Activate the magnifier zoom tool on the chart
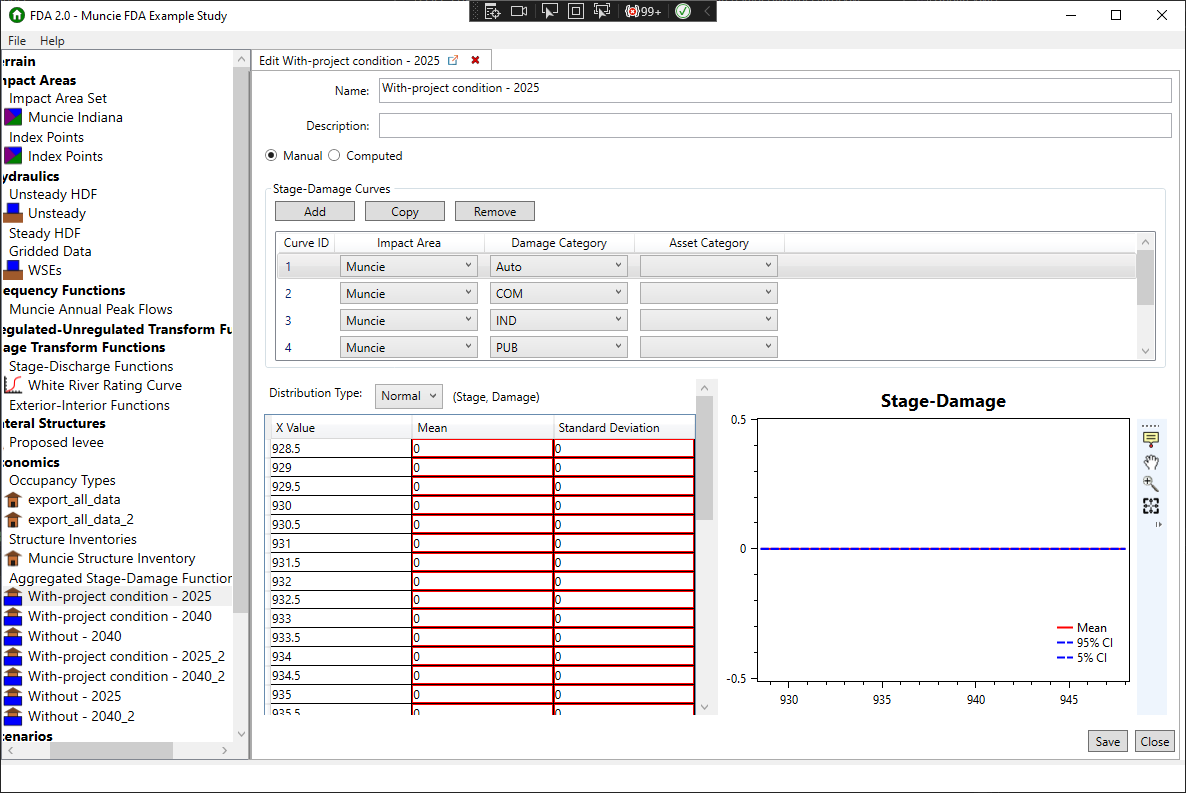1186x793 pixels. tap(1151, 484)
